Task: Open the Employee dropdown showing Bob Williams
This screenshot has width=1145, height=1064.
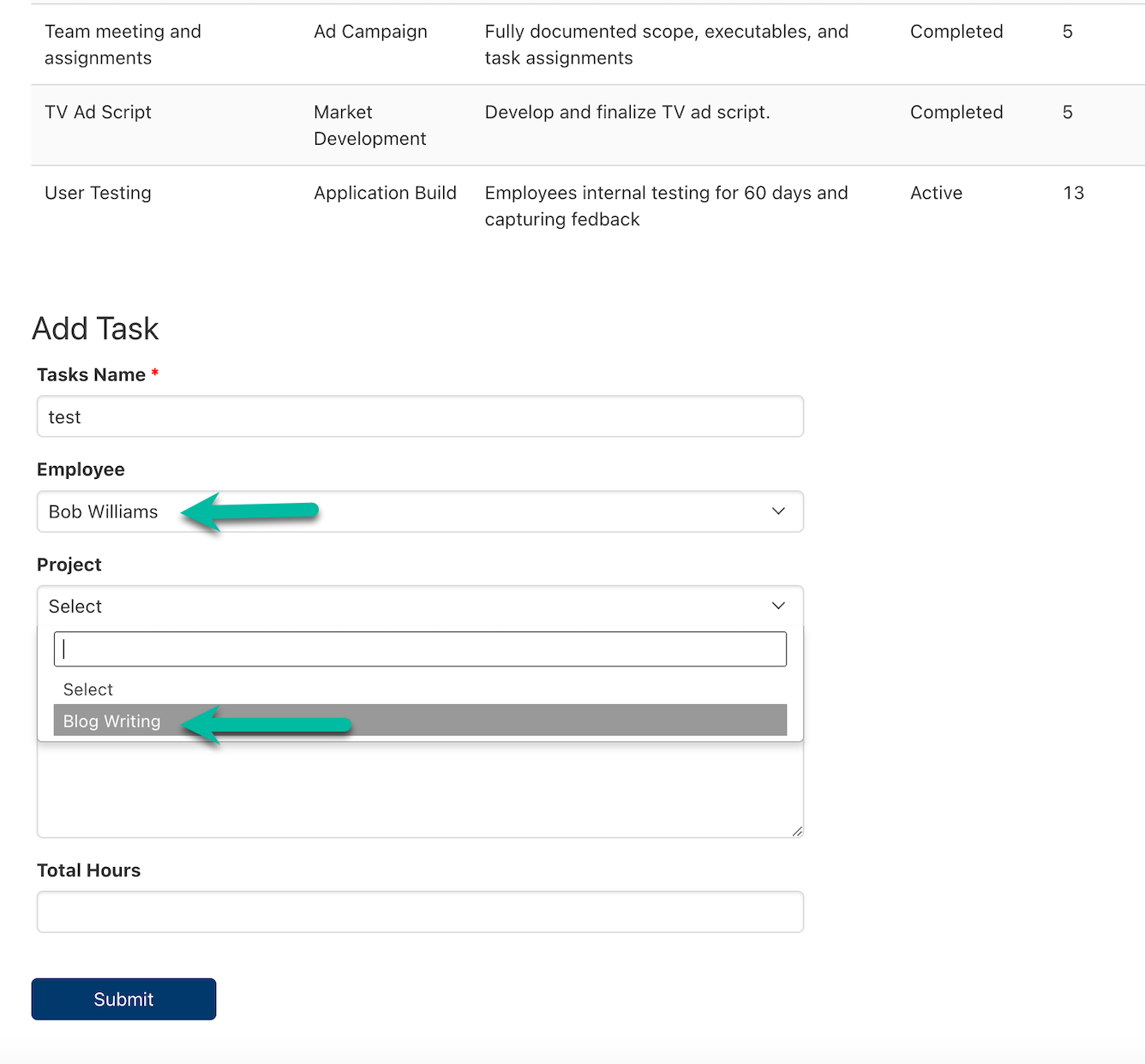Action: (x=420, y=511)
